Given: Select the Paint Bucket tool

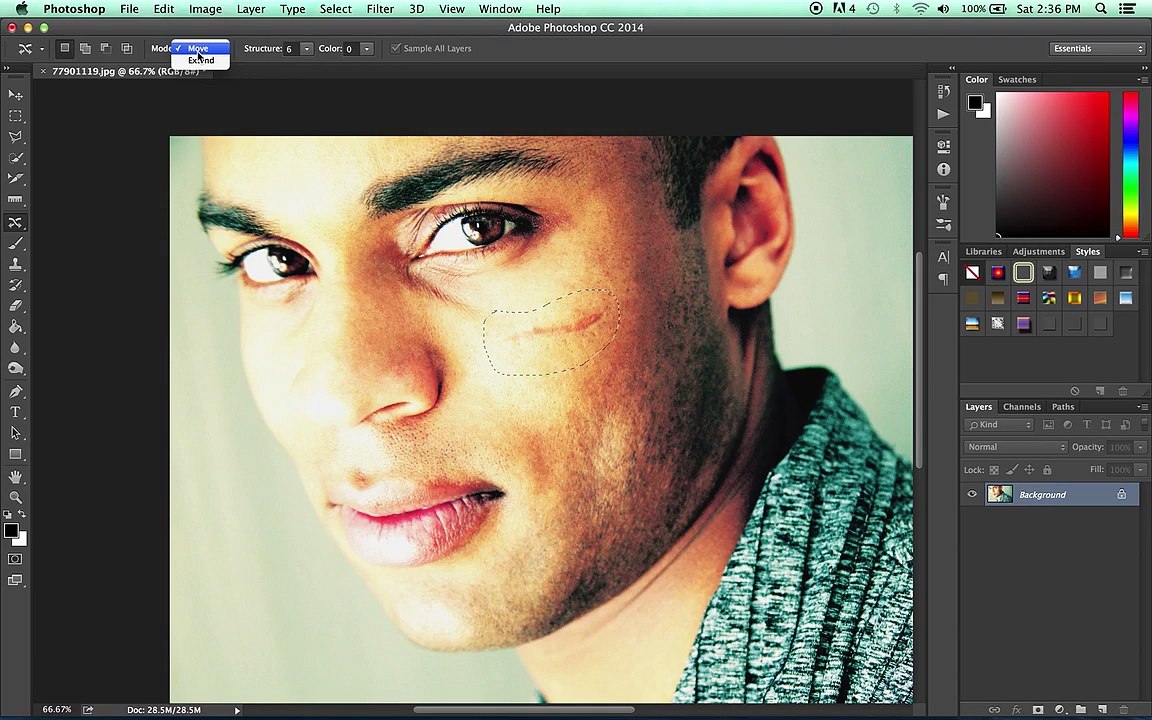Looking at the screenshot, I should 15,327.
